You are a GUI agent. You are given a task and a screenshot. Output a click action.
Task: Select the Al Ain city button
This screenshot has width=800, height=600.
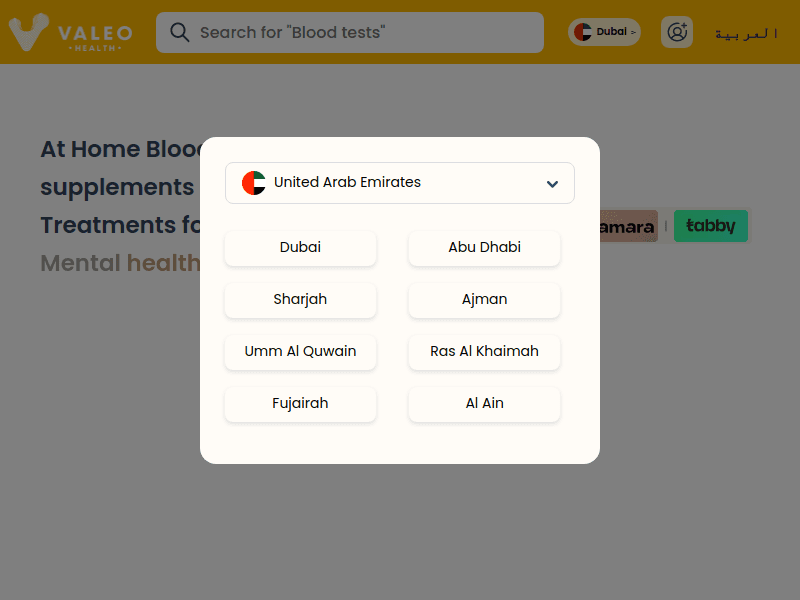[484, 404]
